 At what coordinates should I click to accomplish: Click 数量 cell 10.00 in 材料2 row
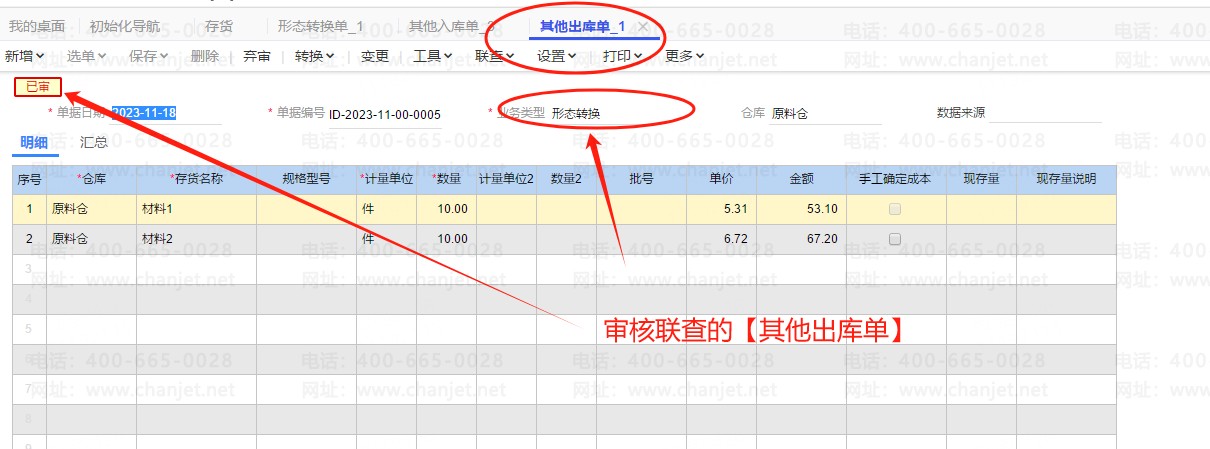(446, 239)
